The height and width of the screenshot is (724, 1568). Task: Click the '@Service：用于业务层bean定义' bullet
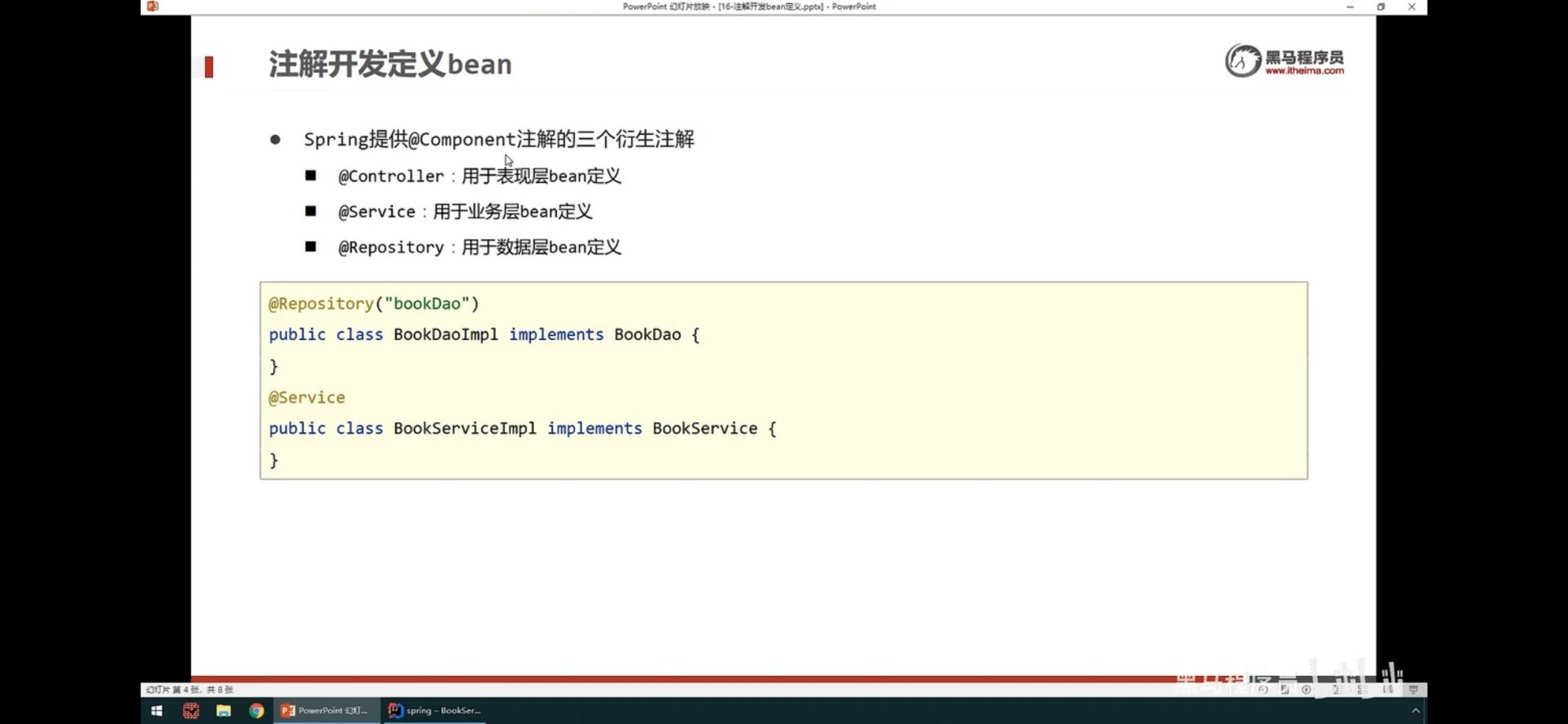[465, 212]
